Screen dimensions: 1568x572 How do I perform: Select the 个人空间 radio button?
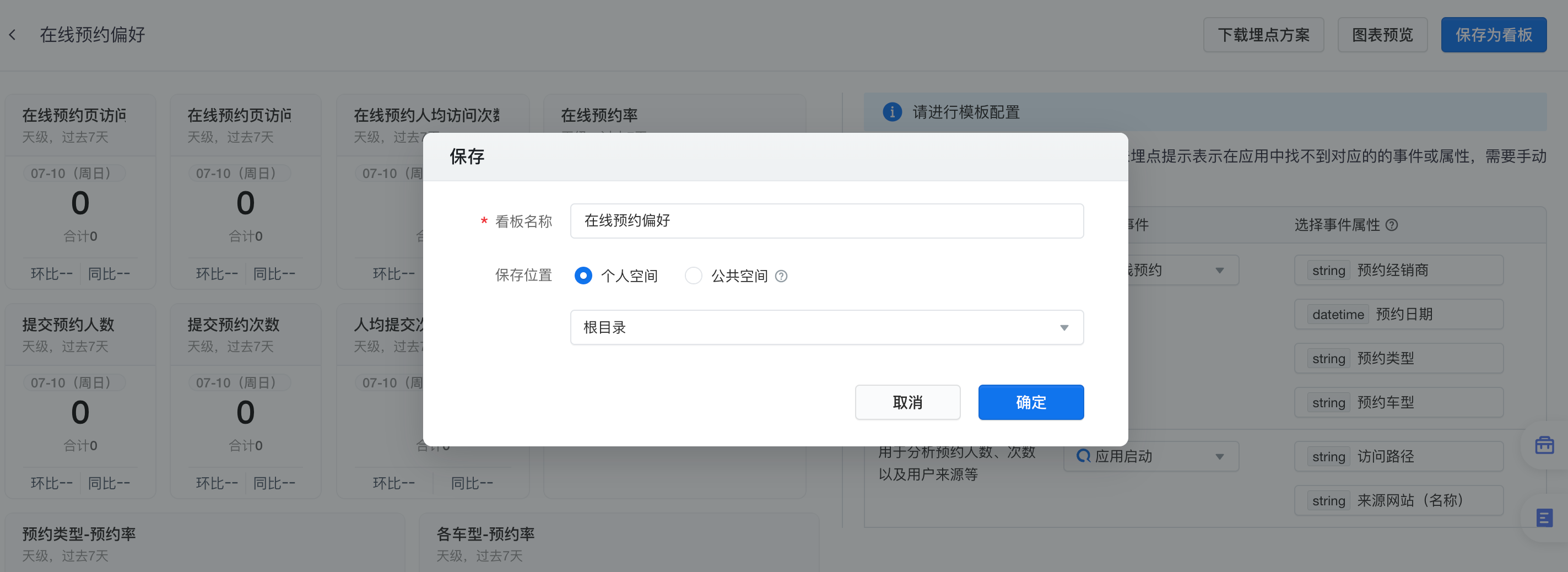click(583, 276)
